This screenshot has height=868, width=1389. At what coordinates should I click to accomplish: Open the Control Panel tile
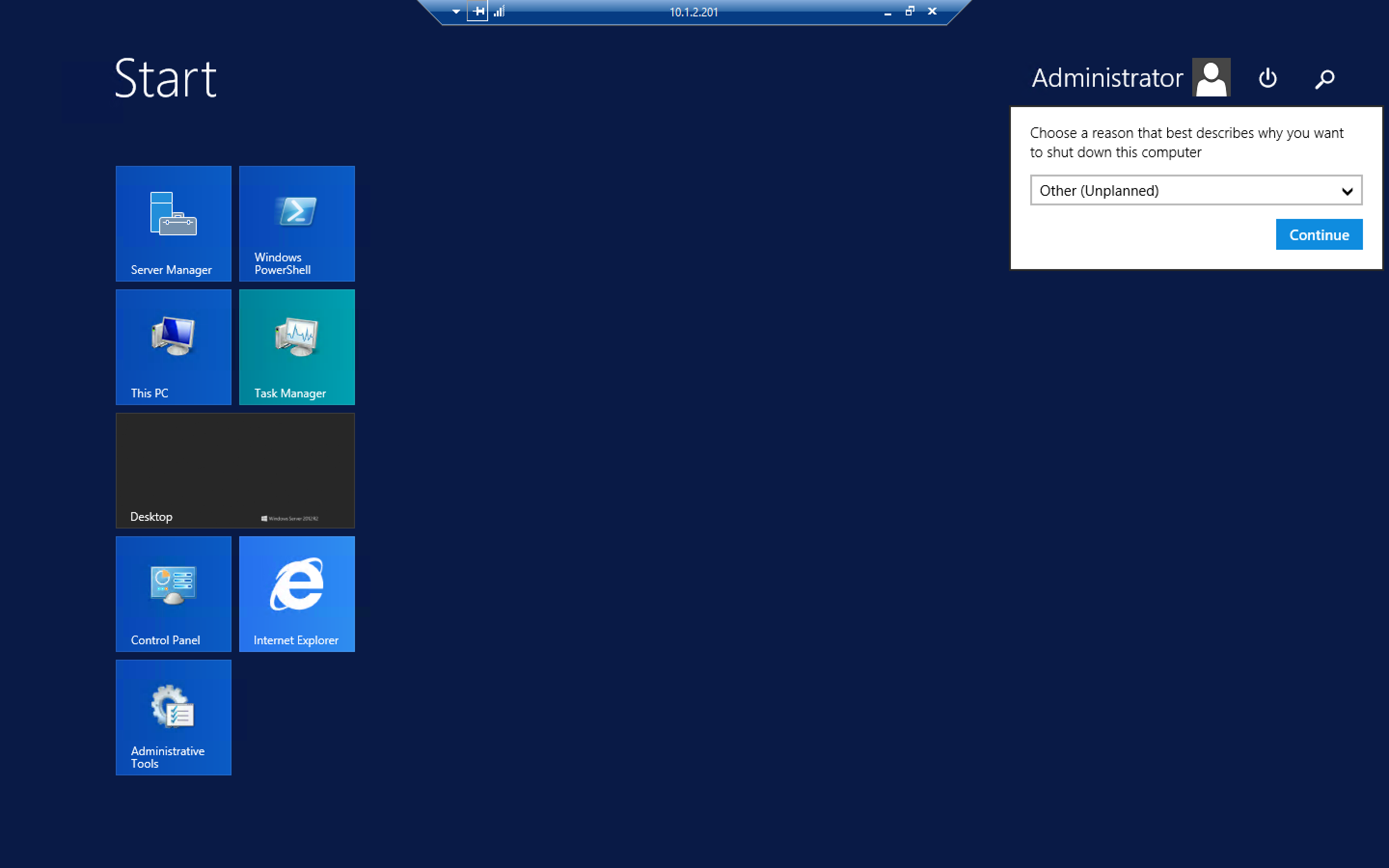tap(173, 594)
